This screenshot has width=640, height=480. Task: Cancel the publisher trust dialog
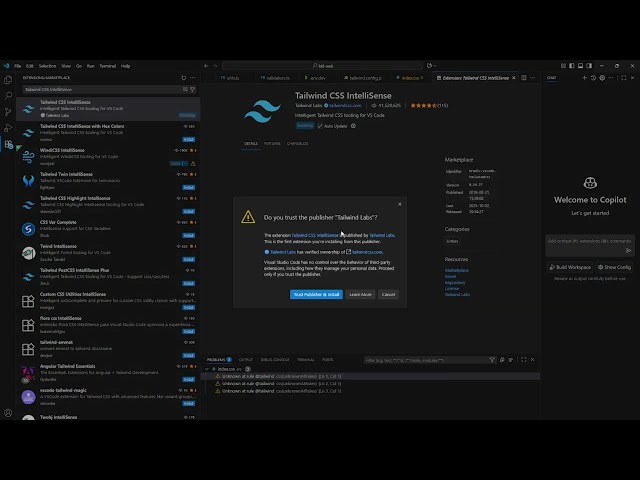click(x=388, y=294)
